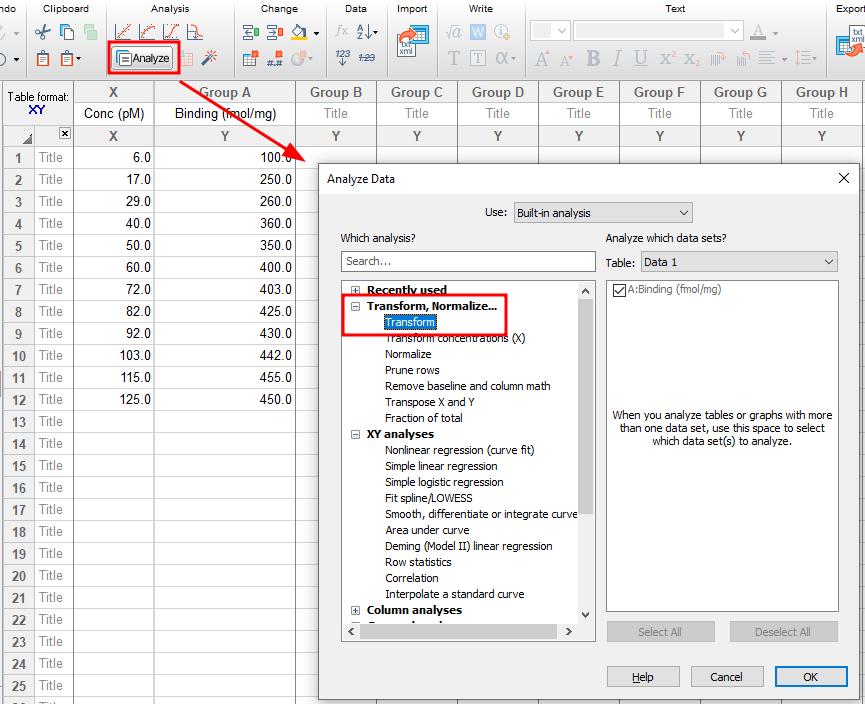
Task: Click the paint bucket fill color icon
Action: point(300,33)
